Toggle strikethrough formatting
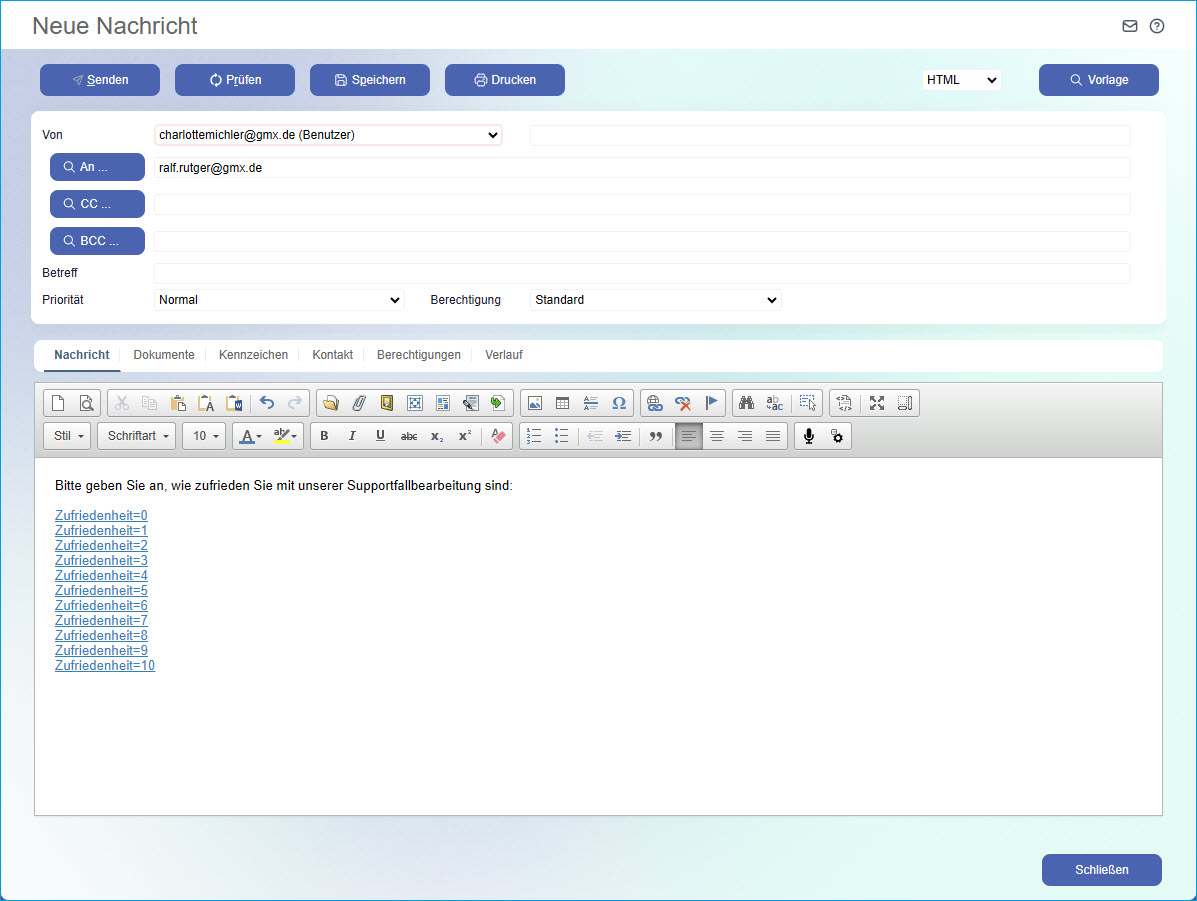Screen dimensions: 1197x901 tap(408, 436)
